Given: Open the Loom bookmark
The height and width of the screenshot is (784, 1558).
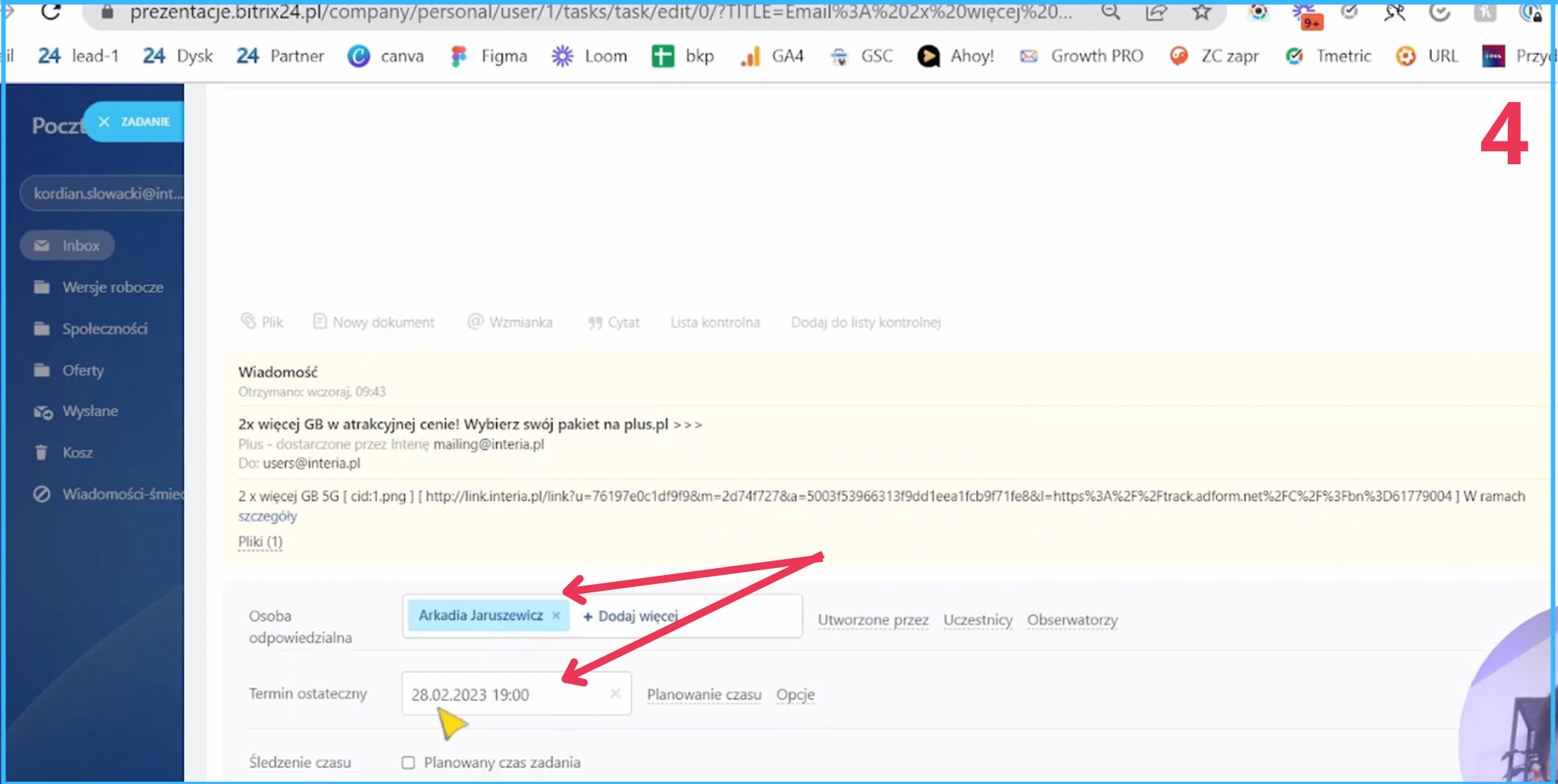Looking at the screenshot, I should pyautogui.click(x=590, y=56).
